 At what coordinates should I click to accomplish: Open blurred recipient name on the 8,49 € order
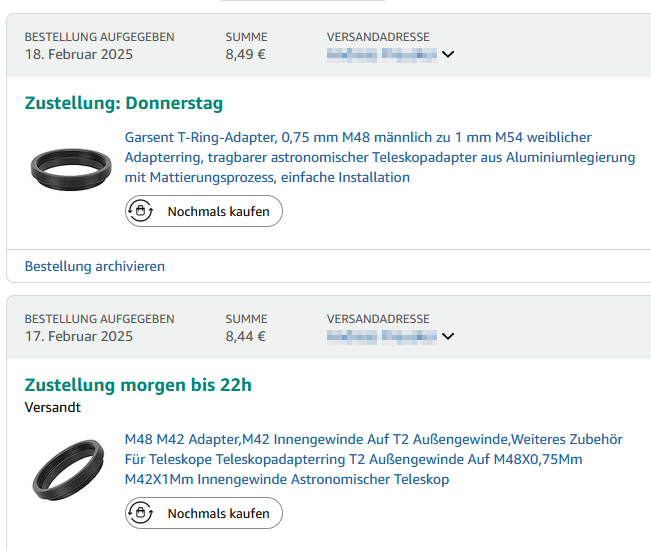(x=382, y=54)
